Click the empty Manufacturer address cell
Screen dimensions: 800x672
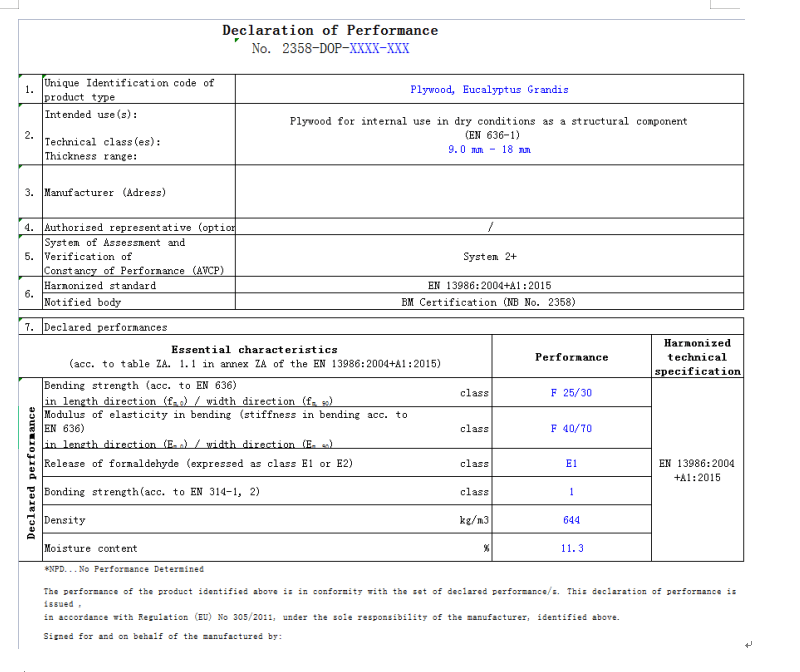(489, 192)
